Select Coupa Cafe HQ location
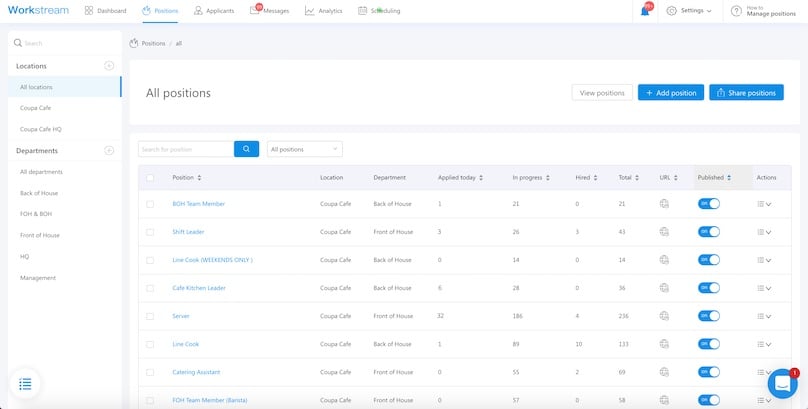 pos(41,129)
